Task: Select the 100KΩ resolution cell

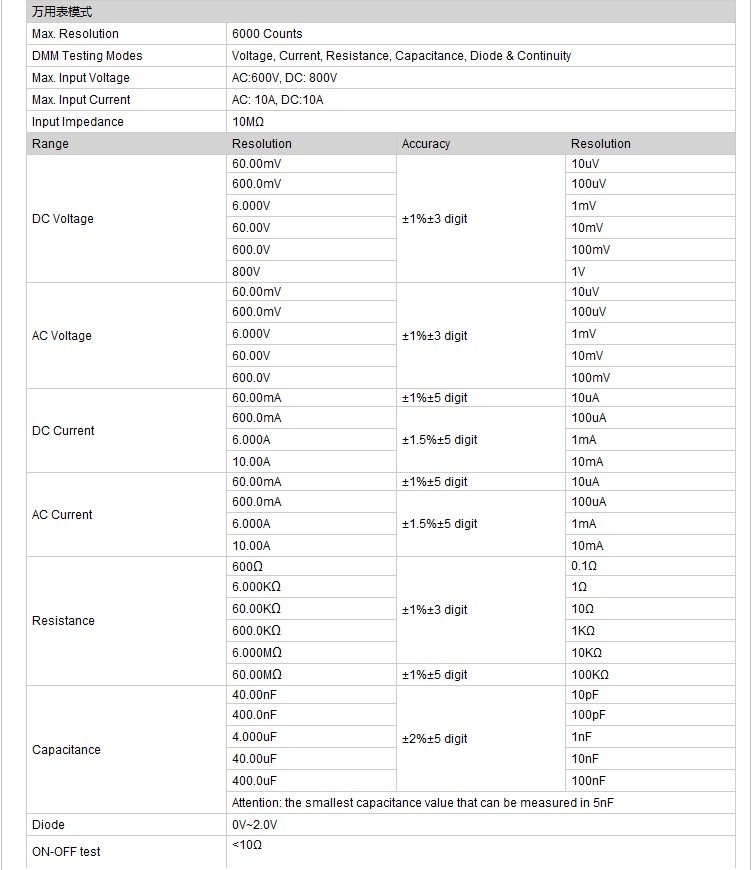Action: 590,675
